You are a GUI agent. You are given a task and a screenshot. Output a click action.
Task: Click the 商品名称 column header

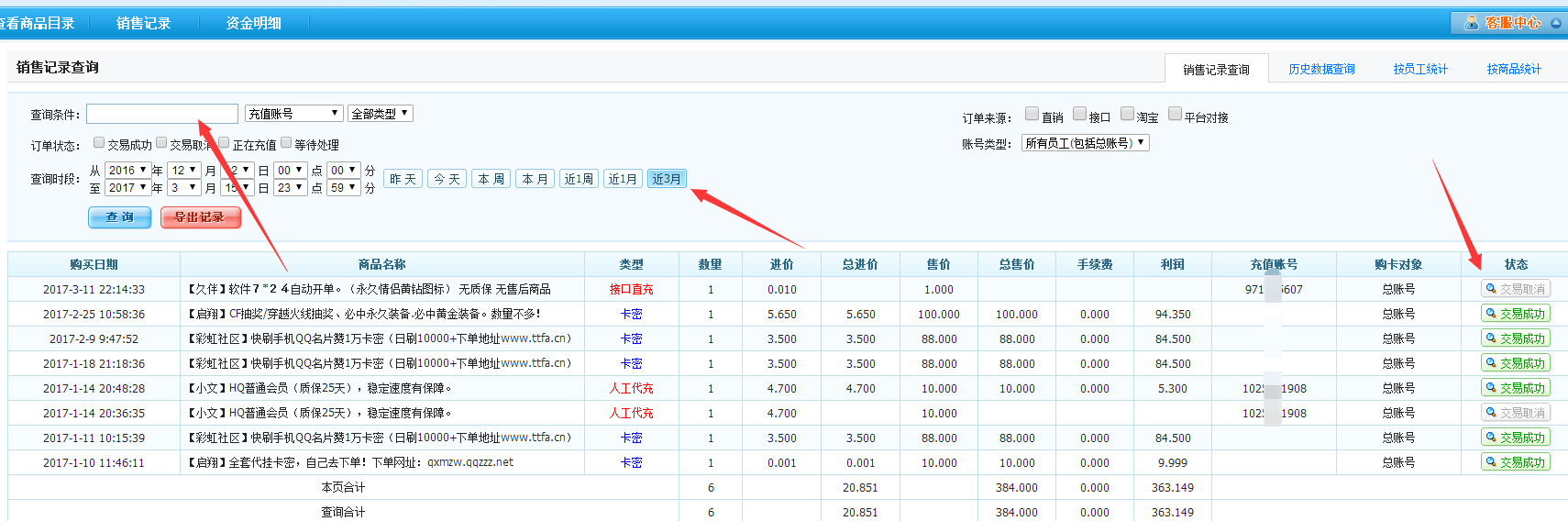pos(381,264)
